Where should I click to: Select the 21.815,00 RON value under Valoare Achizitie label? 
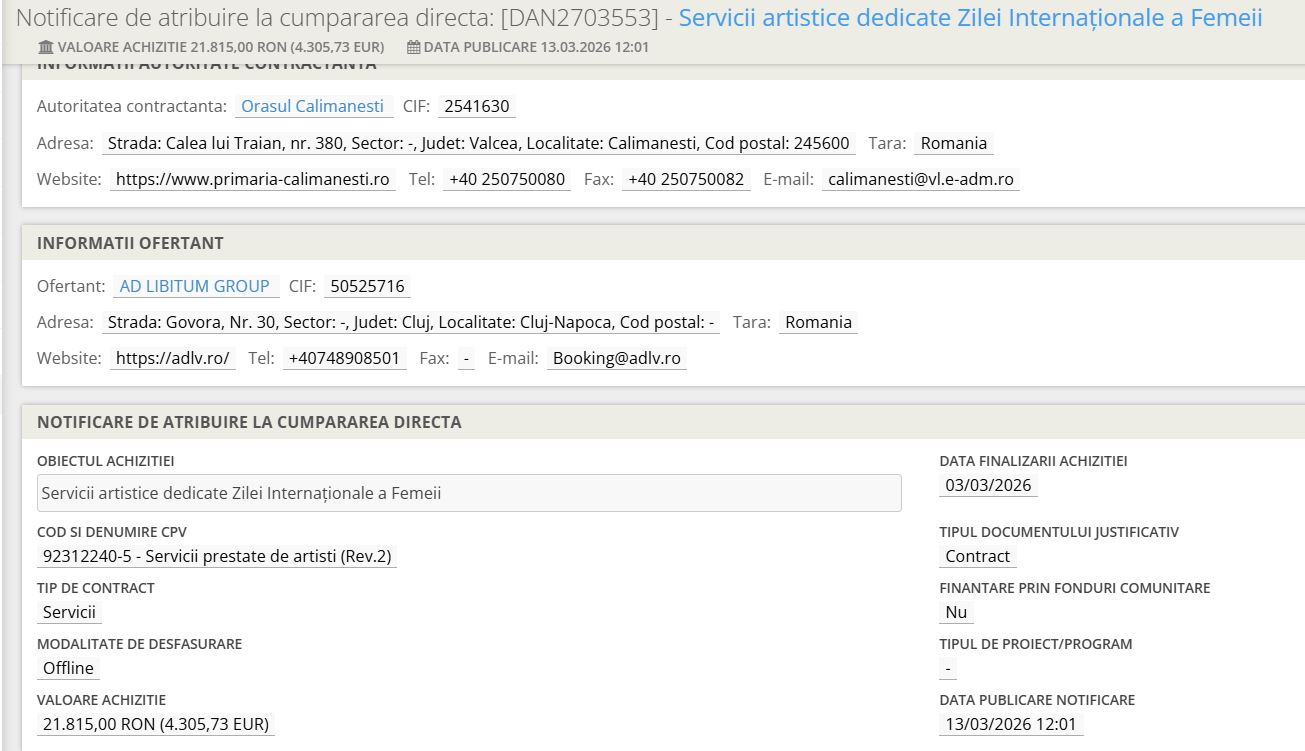tap(155, 724)
